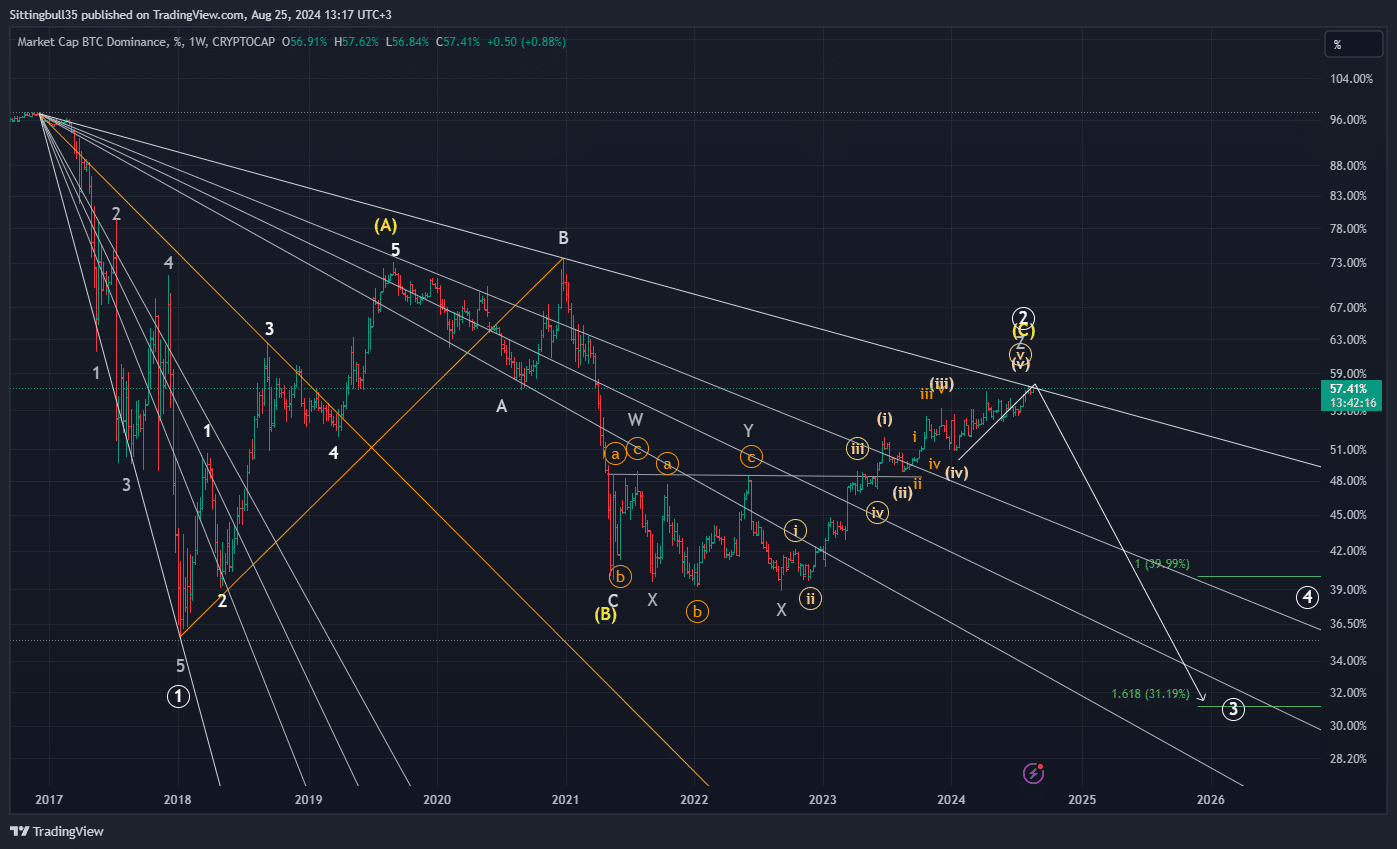Viewport: 1397px width, 849px height.
Task: Click the +0.50 (+0.88%) change value
Action: click(x=526, y=42)
